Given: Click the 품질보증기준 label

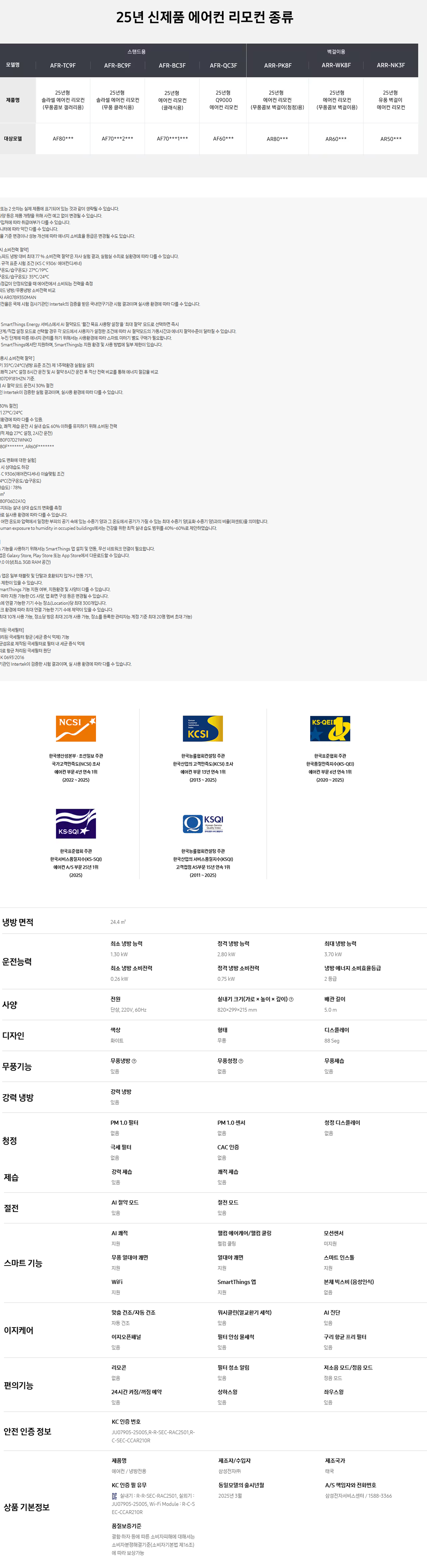Looking at the screenshot, I should pyautogui.click(x=127, y=1526).
